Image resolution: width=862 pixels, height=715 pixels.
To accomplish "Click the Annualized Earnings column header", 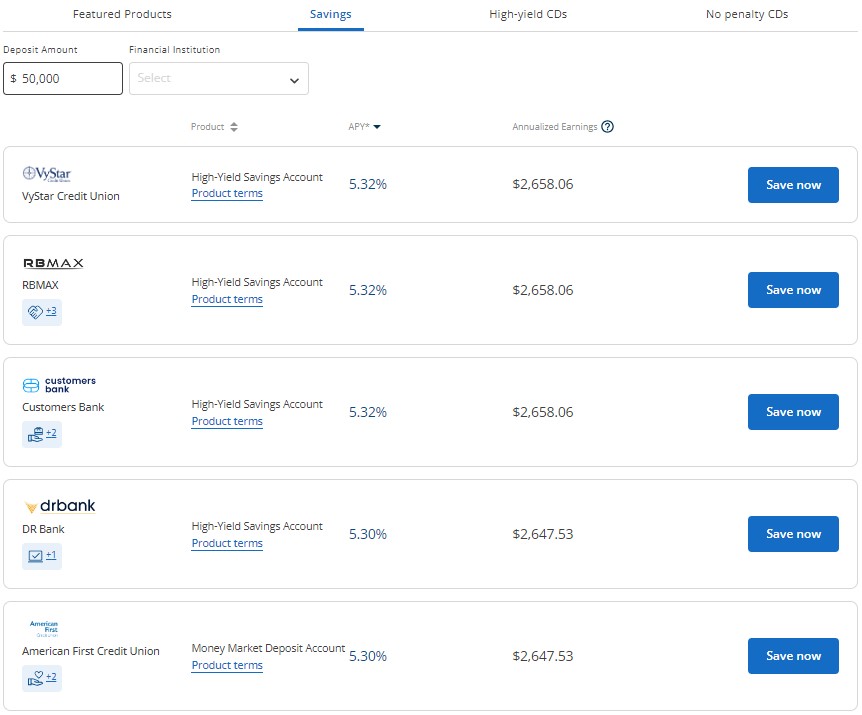I will pos(555,127).
